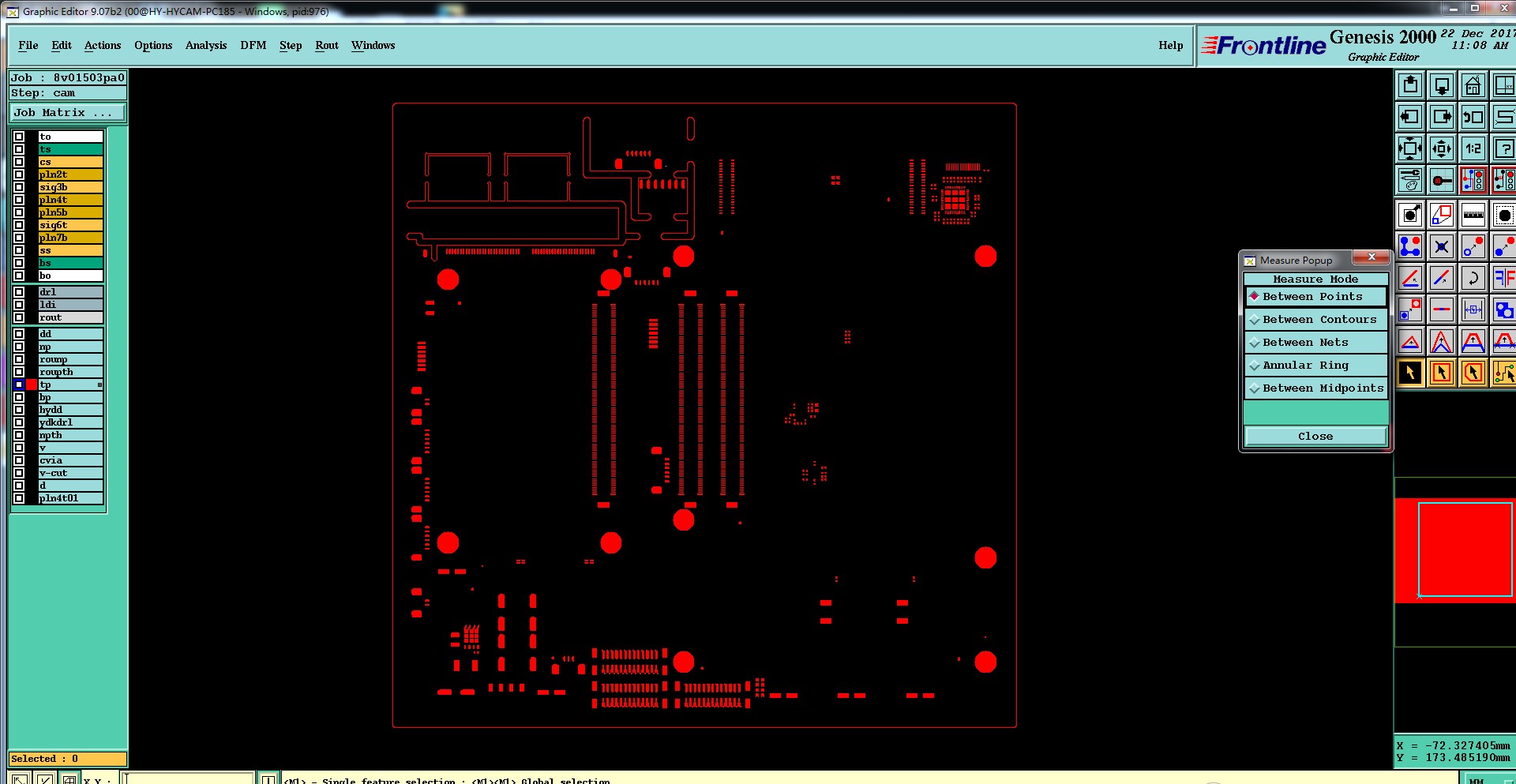Select the black arrow select tool
The image size is (1516, 784).
coord(1410,373)
